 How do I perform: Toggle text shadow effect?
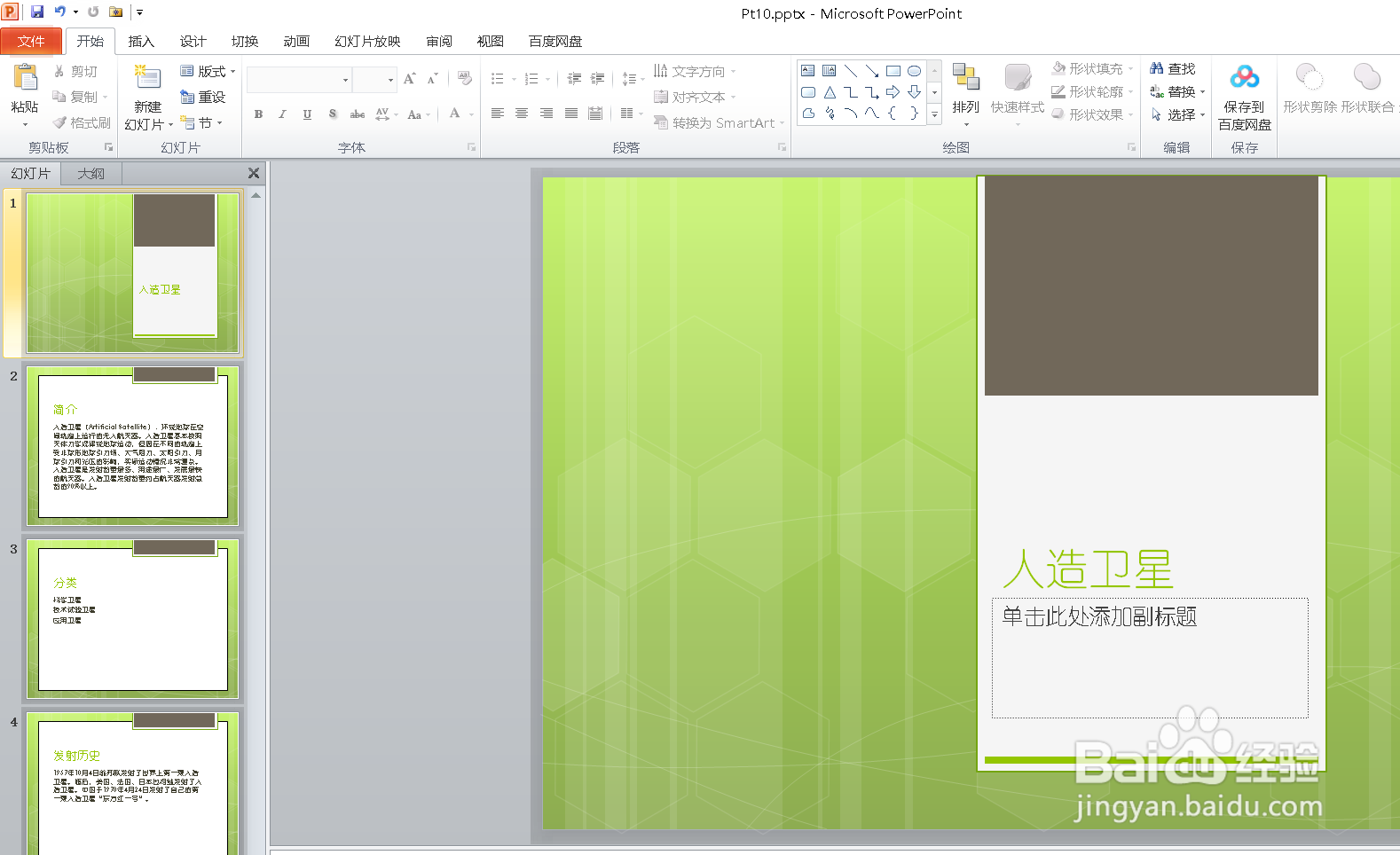coord(332,114)
